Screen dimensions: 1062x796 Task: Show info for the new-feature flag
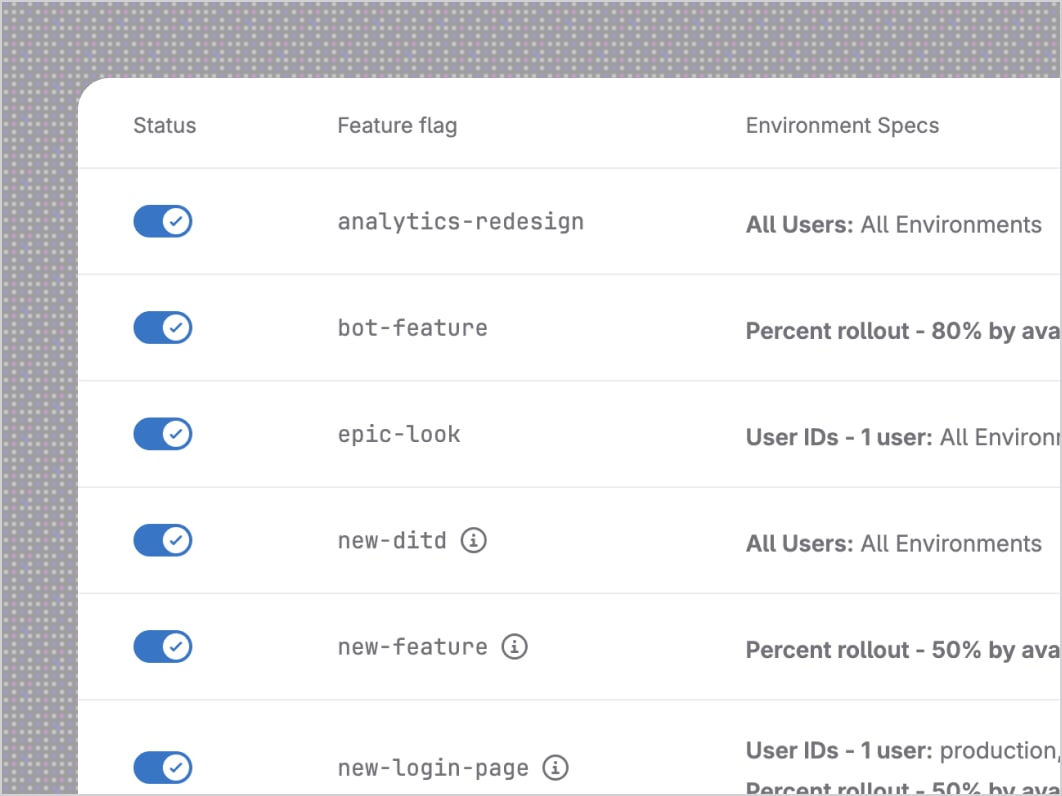pyautogui.click(x=514, y=647)
